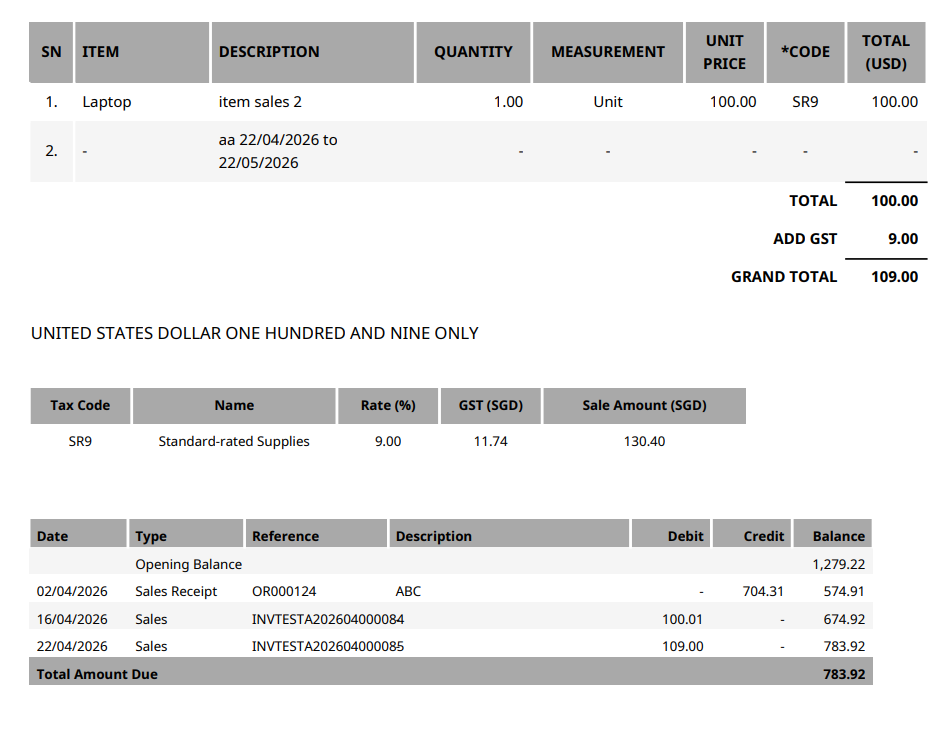Click the 'item sales 2' description
Image resolution: width=947 pixels, height=737 pixels.
coord(260,102)
